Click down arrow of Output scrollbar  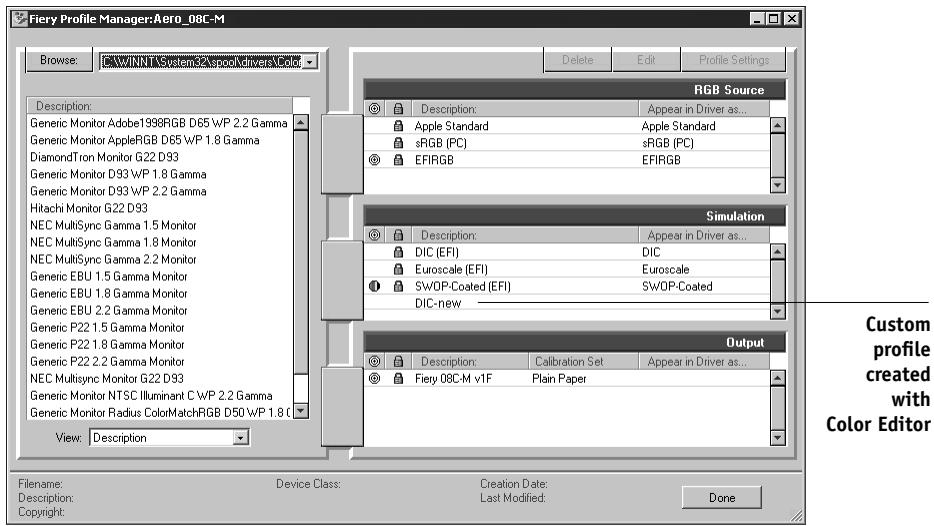tap(777, 438)
